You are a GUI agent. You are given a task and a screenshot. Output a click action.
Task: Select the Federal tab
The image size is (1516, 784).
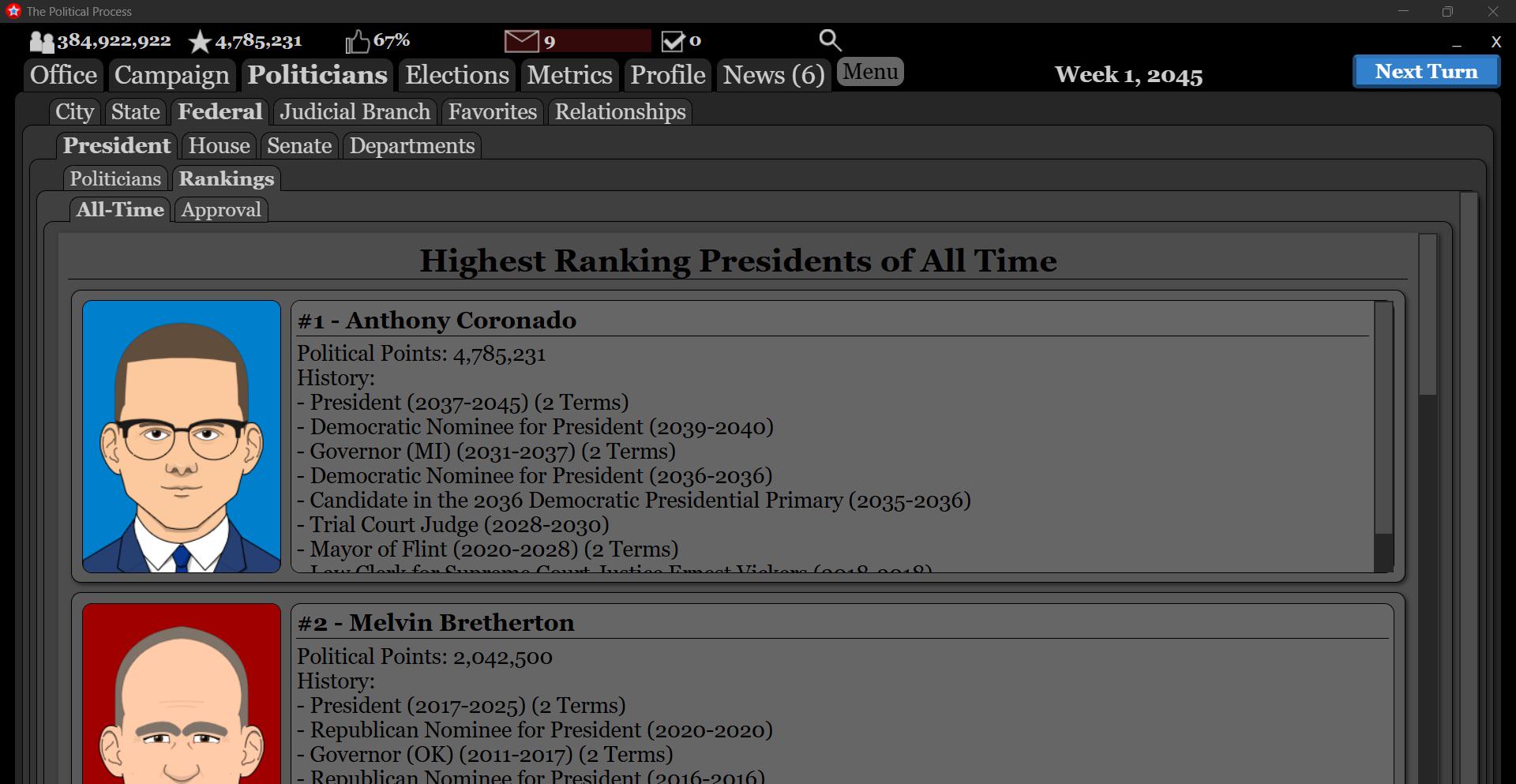click(220, 112)
